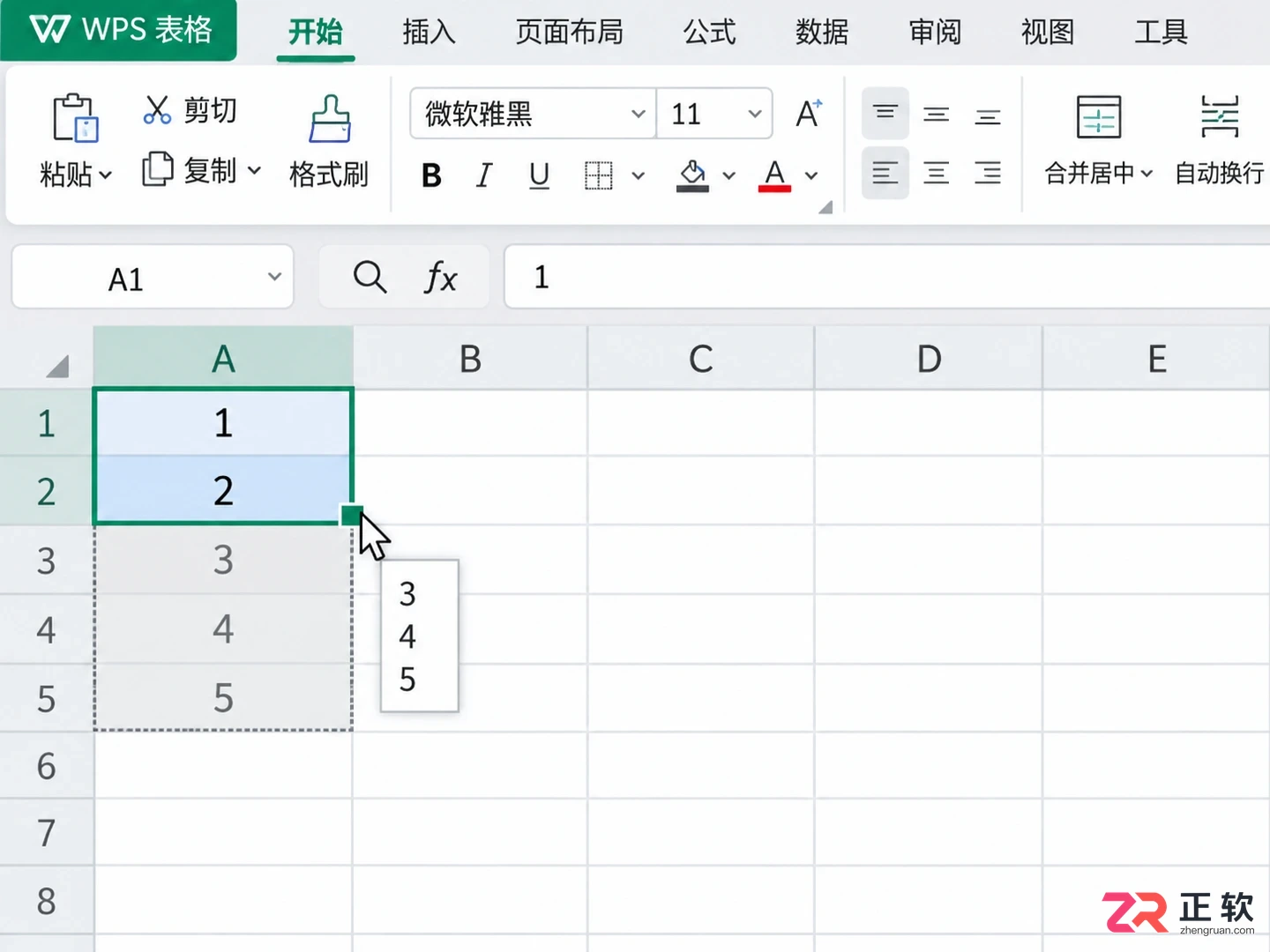The width and height of the screenshot is (1270, 952).
Task: Select column B header
Action: click(470, 358)
